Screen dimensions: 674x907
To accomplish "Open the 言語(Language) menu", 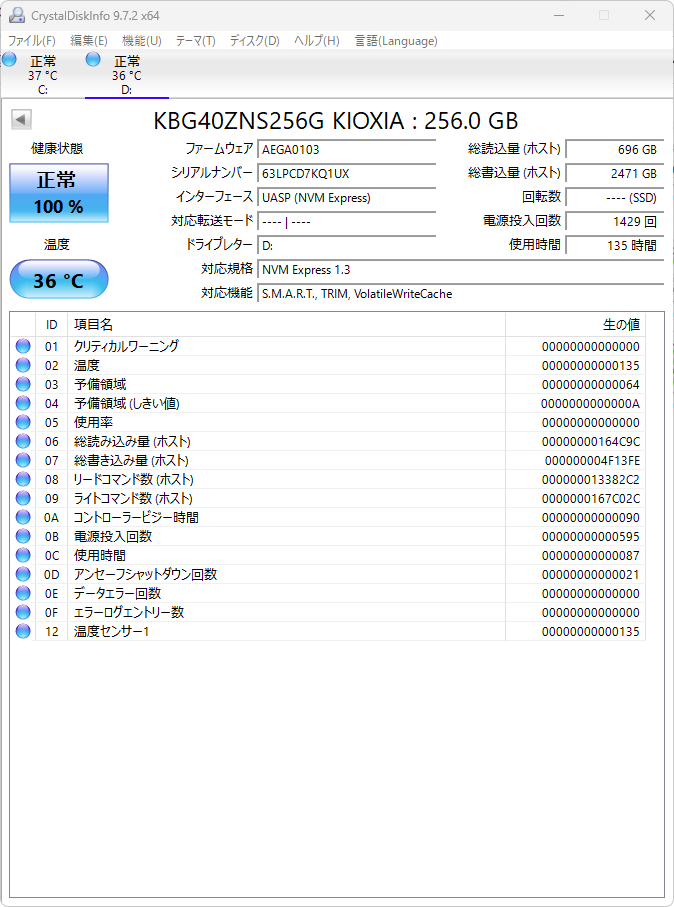I will coord(396,41).
